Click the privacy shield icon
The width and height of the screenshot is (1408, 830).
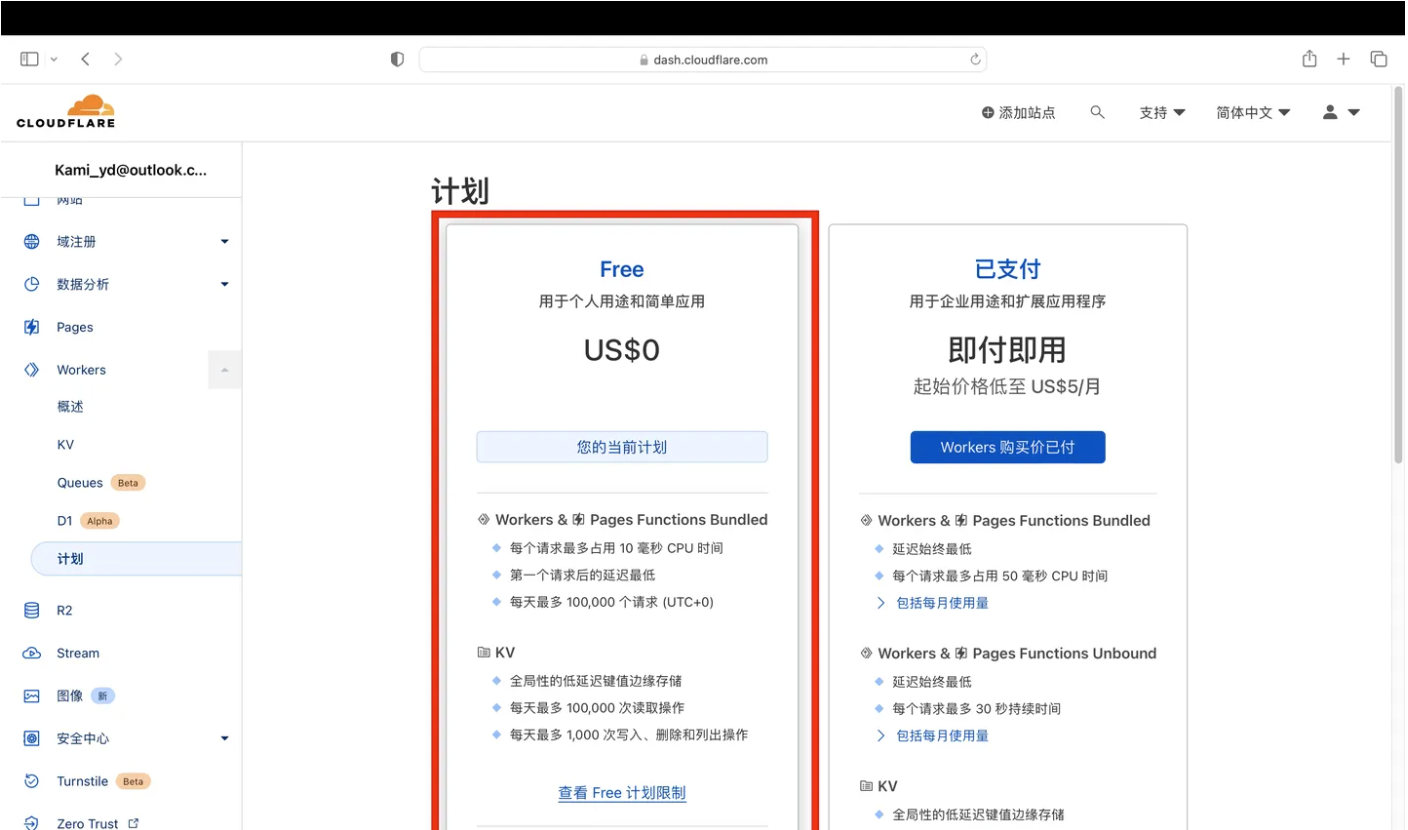click(x=397, y=60)
